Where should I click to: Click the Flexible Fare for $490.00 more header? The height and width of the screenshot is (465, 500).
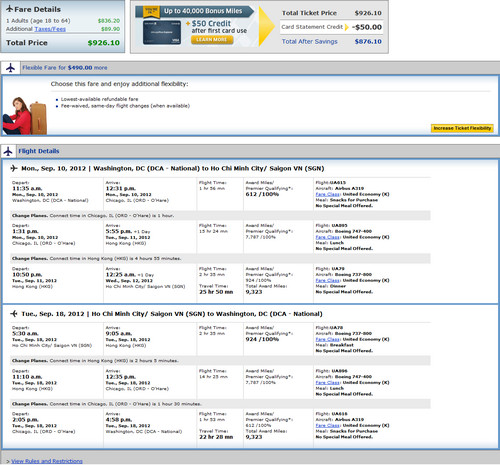coord(65,68)
